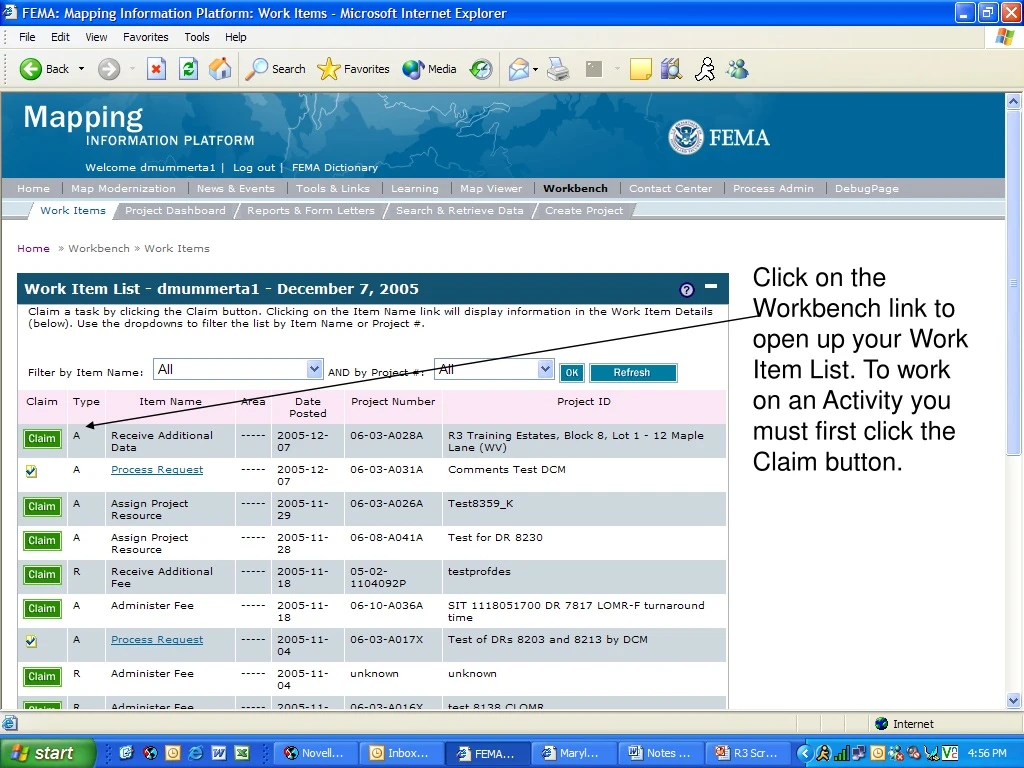Screen dimensions: 1024x768
Task: Print the page with the printer icon
Action: click(x=558, y=69)
